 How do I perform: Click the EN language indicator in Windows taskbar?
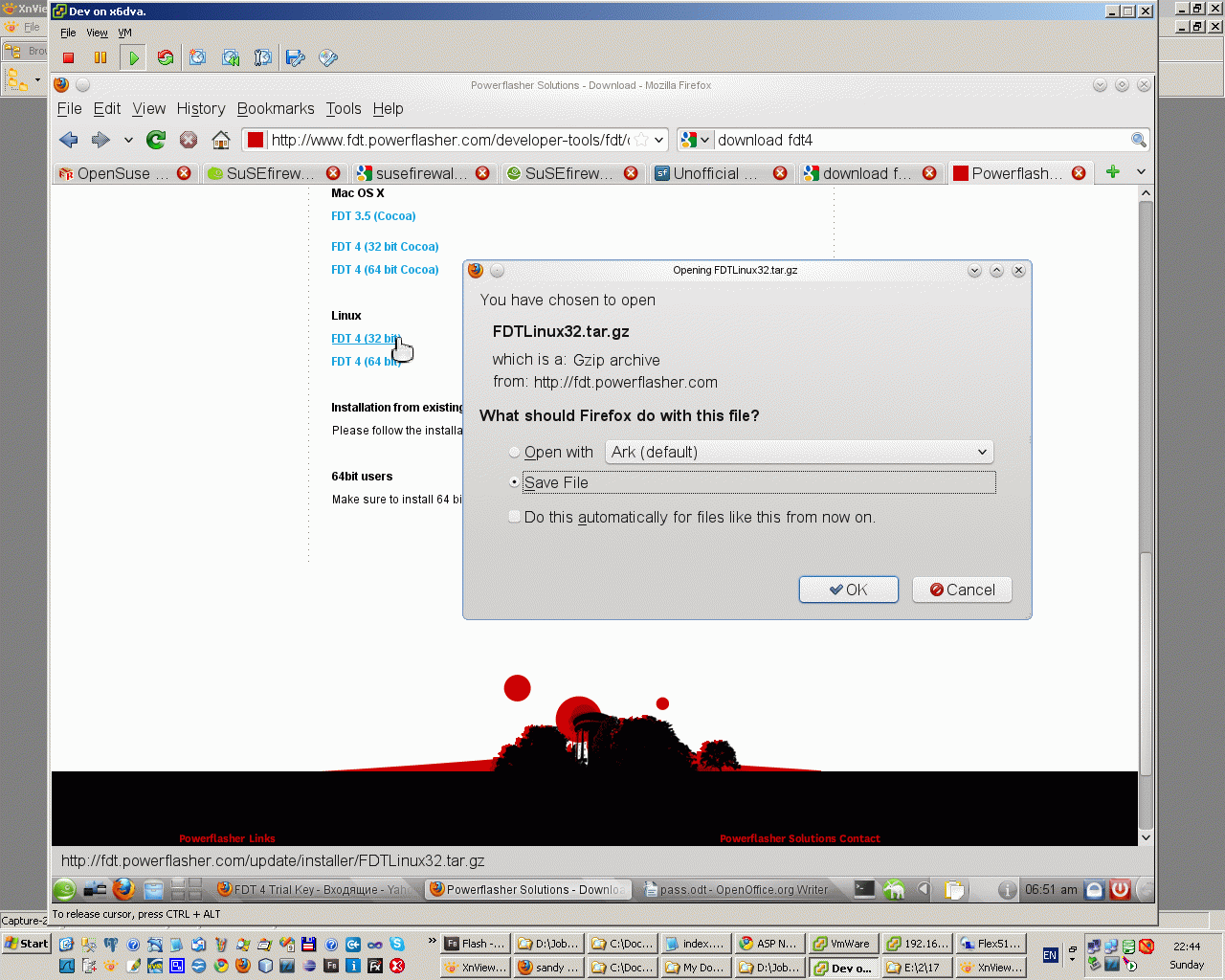coord(1050,955)
